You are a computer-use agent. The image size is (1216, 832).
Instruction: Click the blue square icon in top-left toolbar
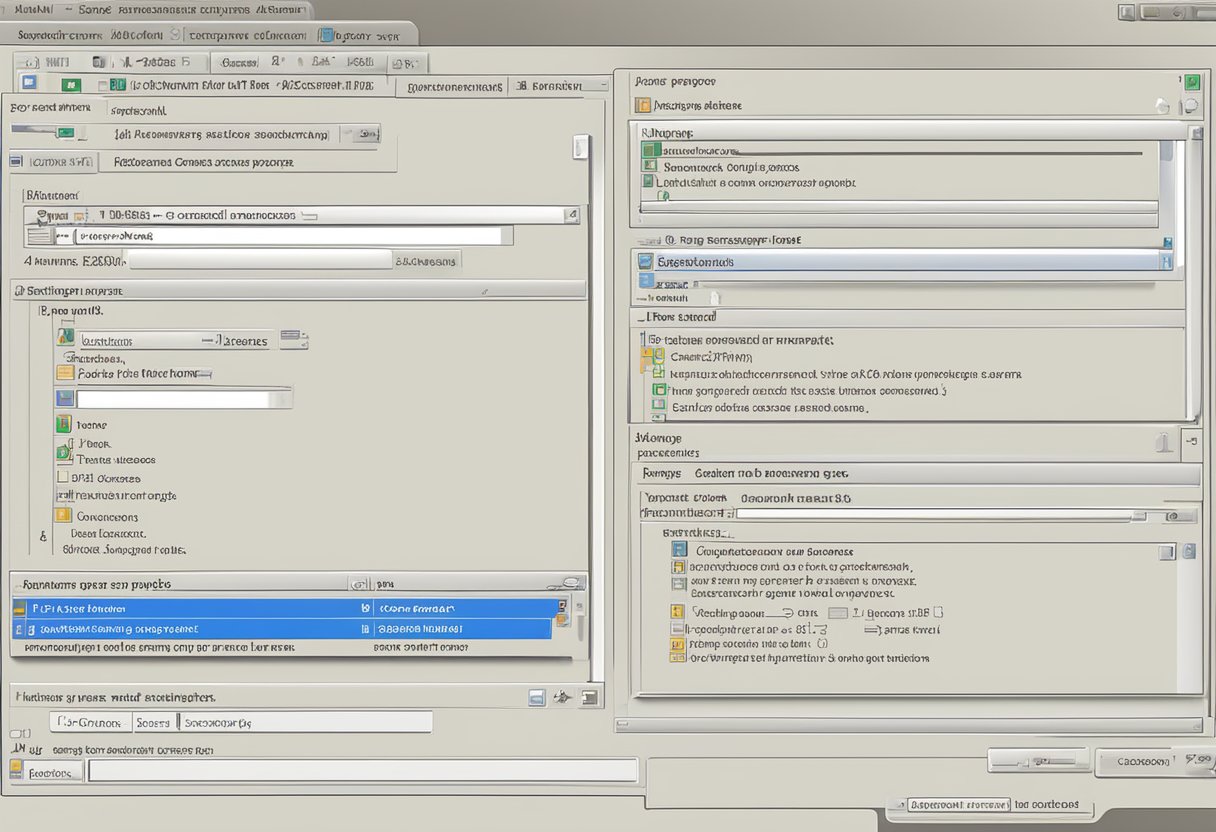tap(29, 84)
